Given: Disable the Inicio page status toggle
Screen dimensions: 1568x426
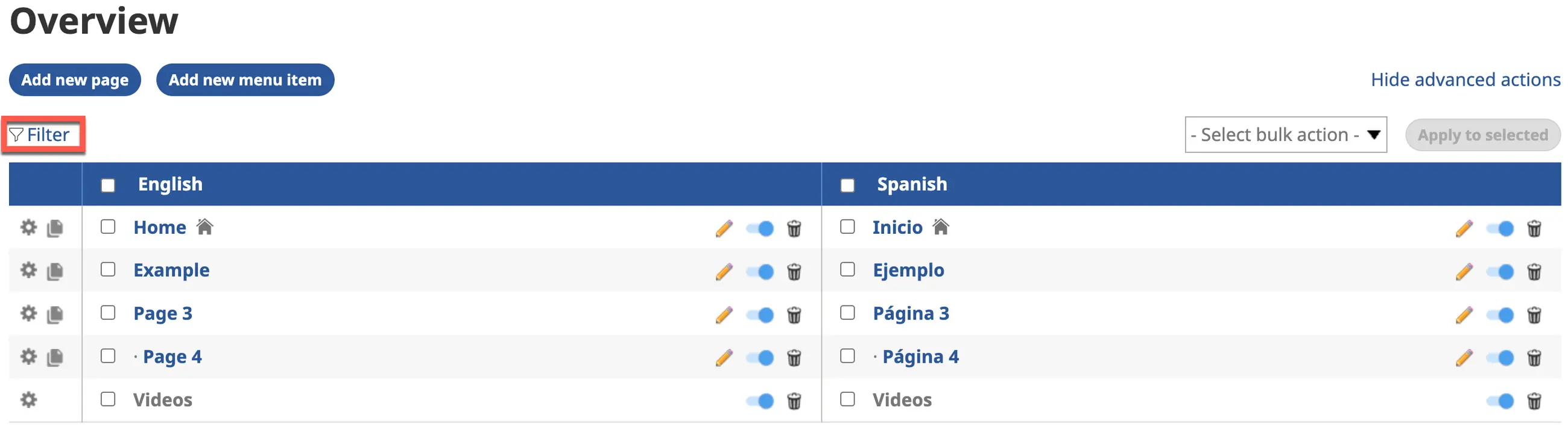Looking at the screenshot, I should [x=1500, y=229].
